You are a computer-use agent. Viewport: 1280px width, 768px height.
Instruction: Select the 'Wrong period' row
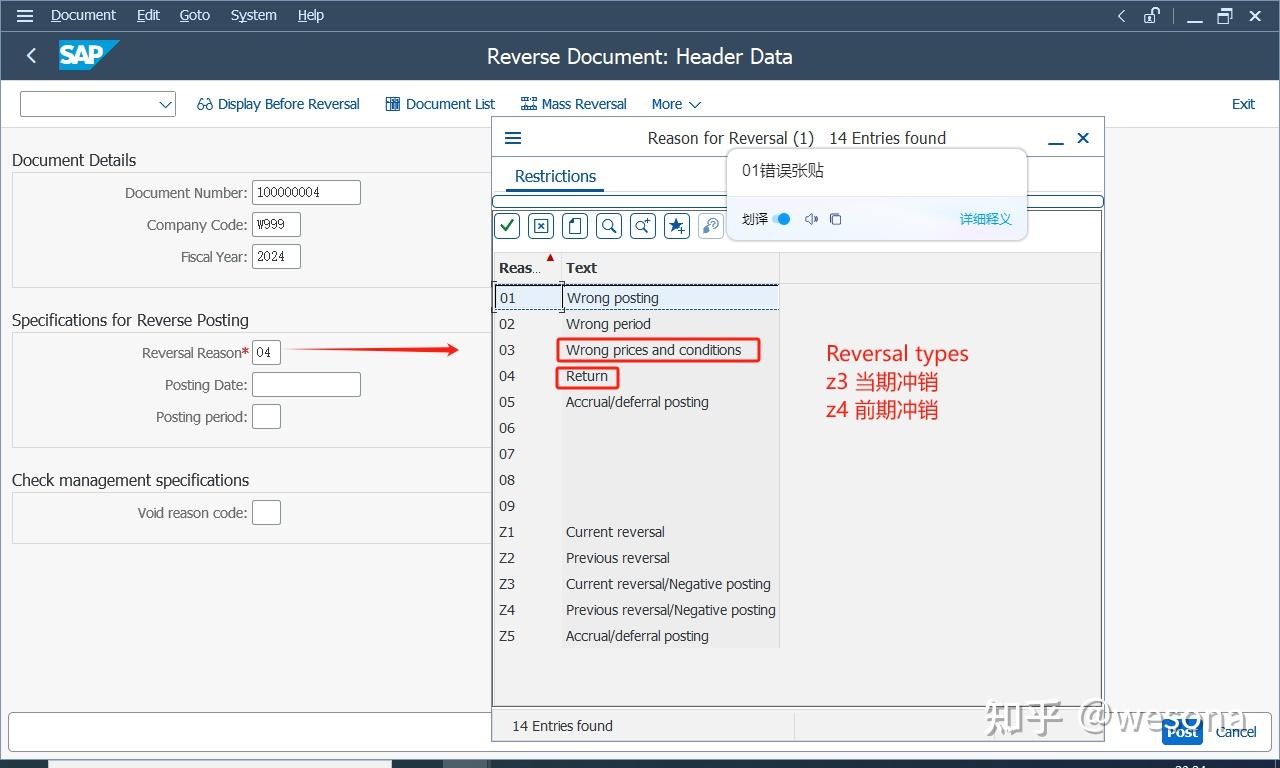pyautogui.click(x=637, y=324)
